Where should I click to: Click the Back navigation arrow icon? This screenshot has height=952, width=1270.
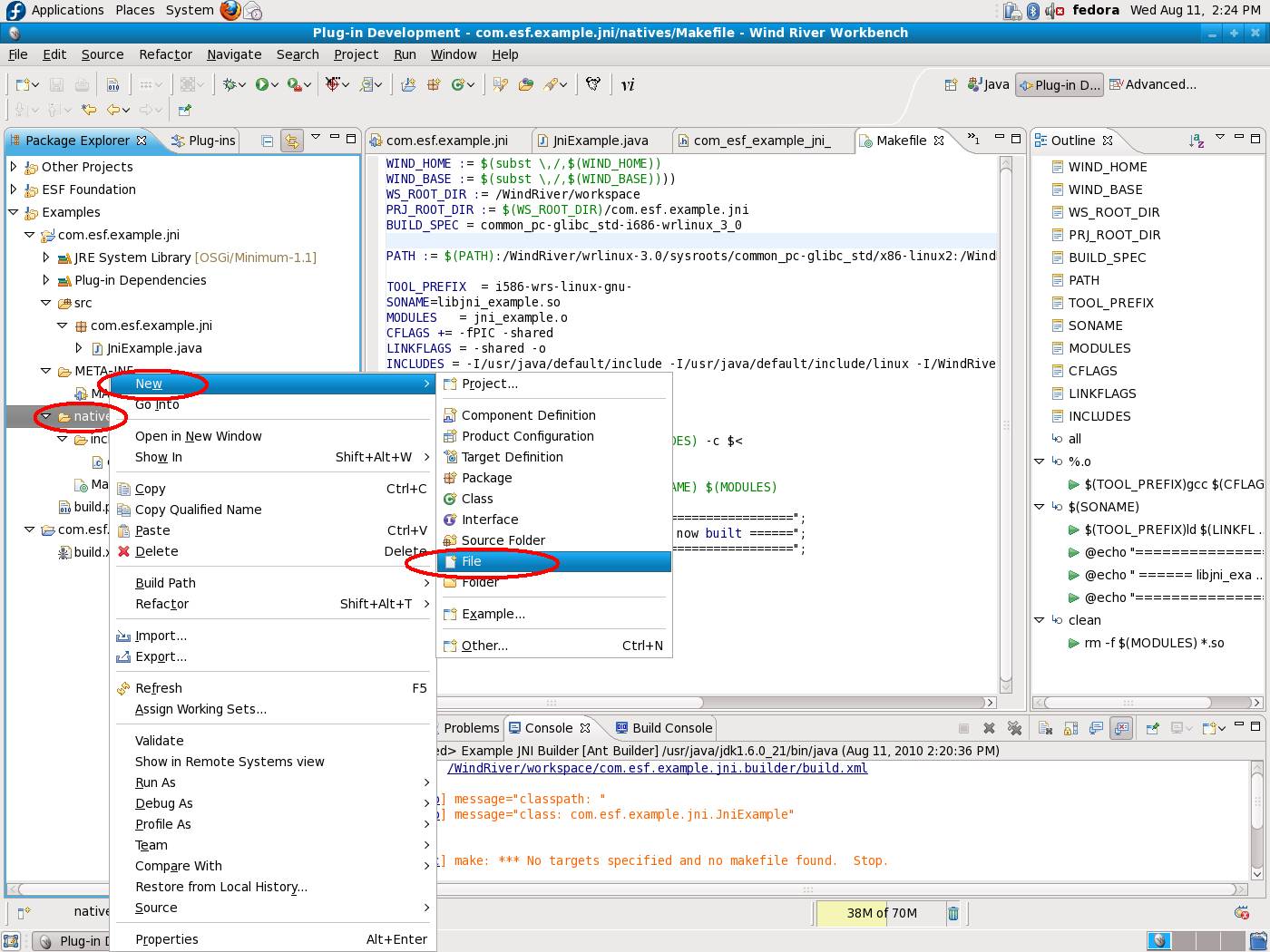tap(114, 110)
